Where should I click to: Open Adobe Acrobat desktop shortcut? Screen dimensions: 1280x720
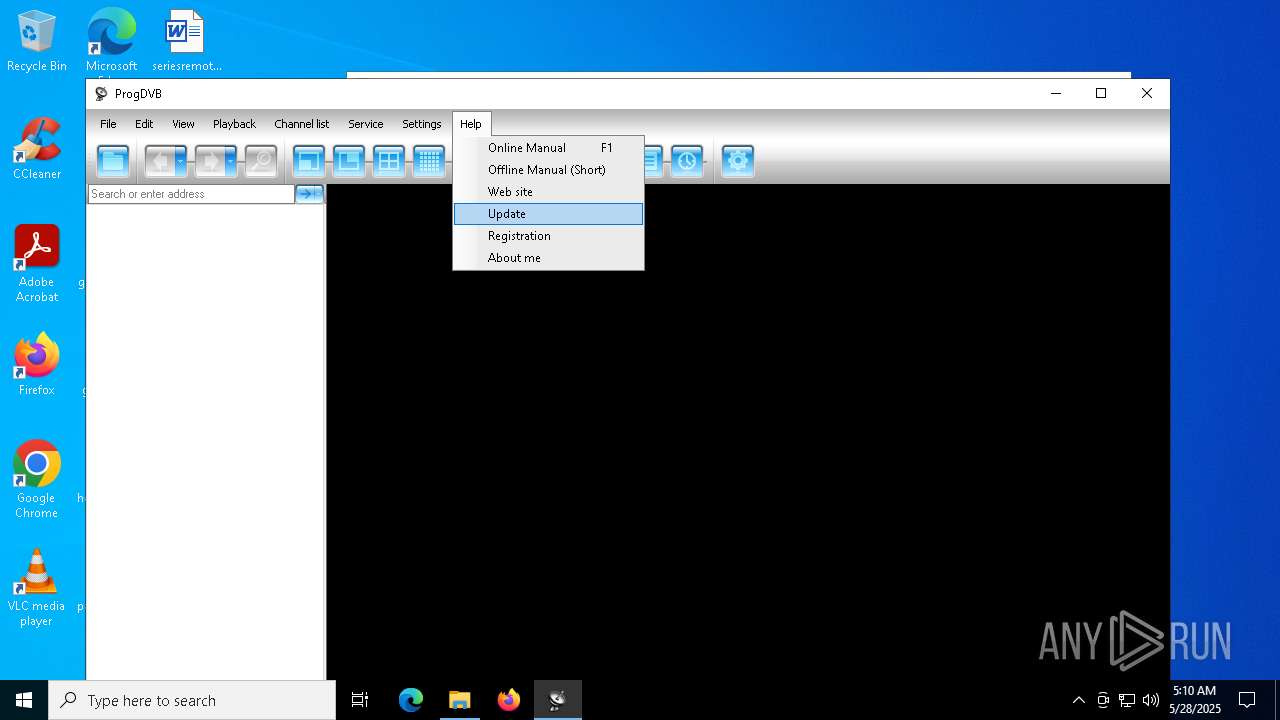37,264
